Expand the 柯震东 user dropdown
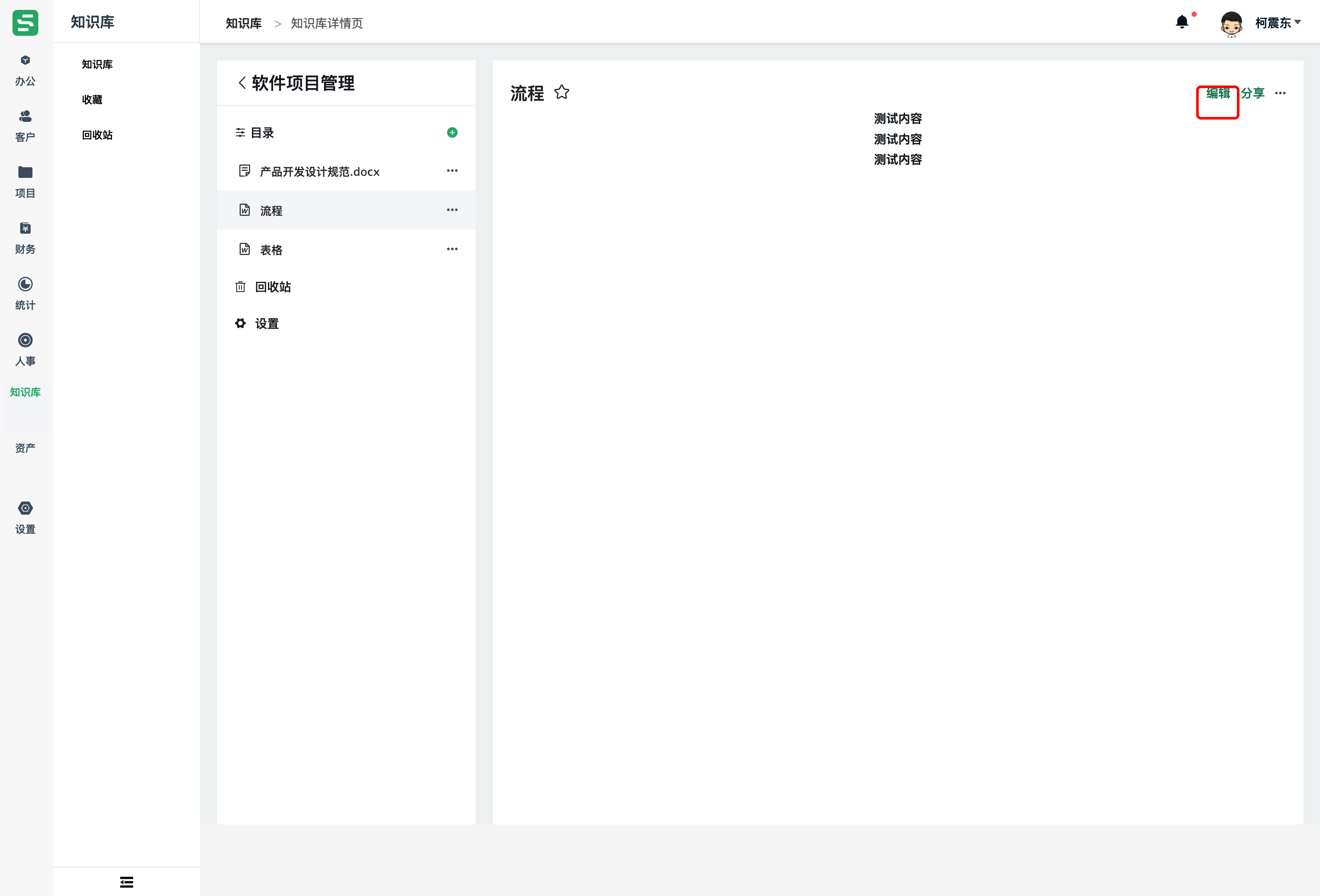Screen dimensions: 1320x896 [x=1278, y=23]
